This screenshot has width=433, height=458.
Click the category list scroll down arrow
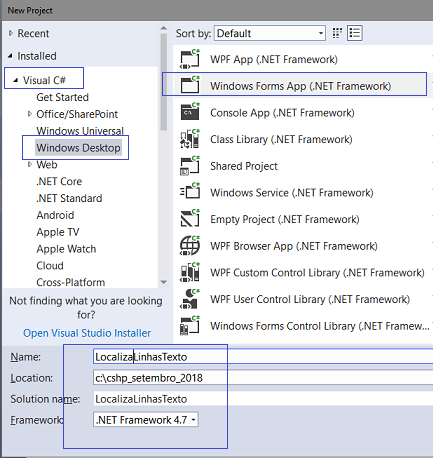coord(164,282)
